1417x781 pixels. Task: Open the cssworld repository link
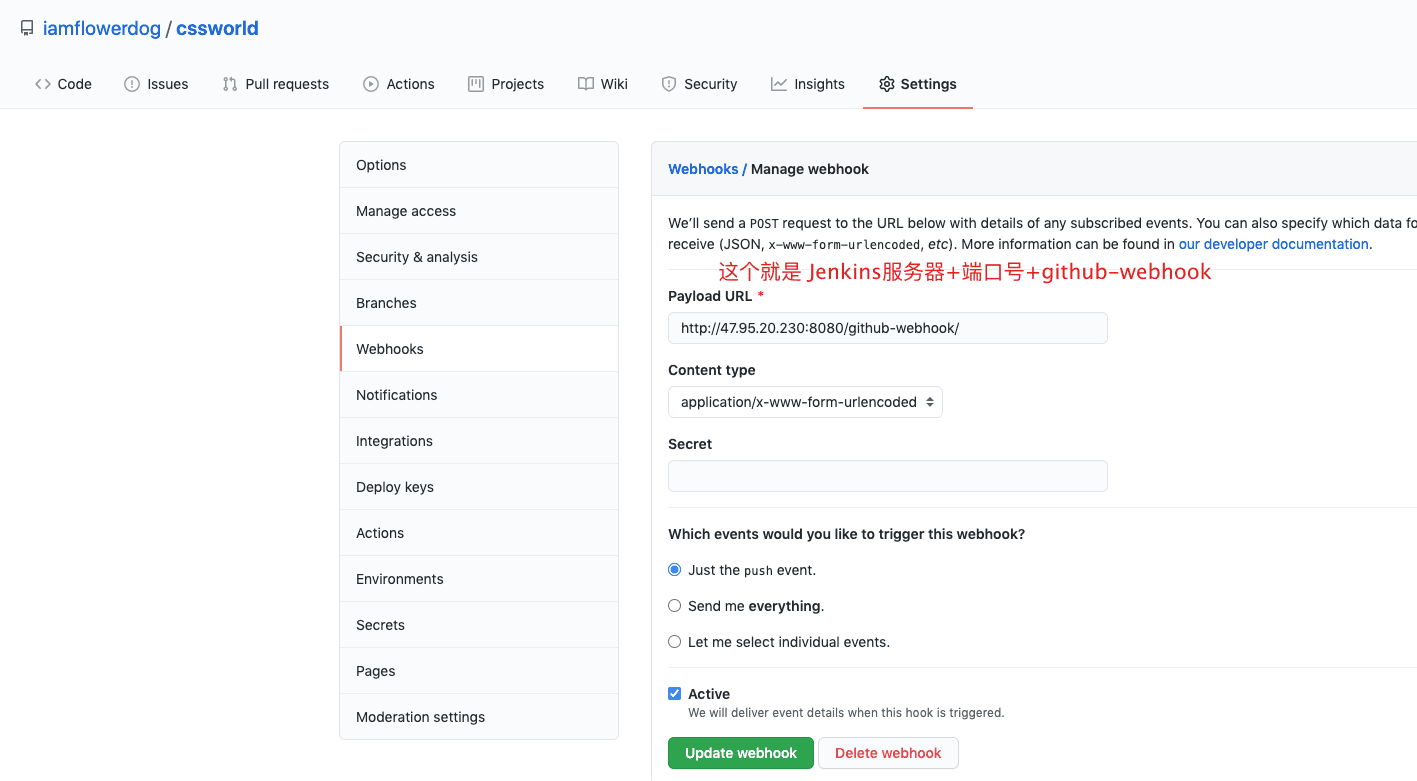click(217, 29)
